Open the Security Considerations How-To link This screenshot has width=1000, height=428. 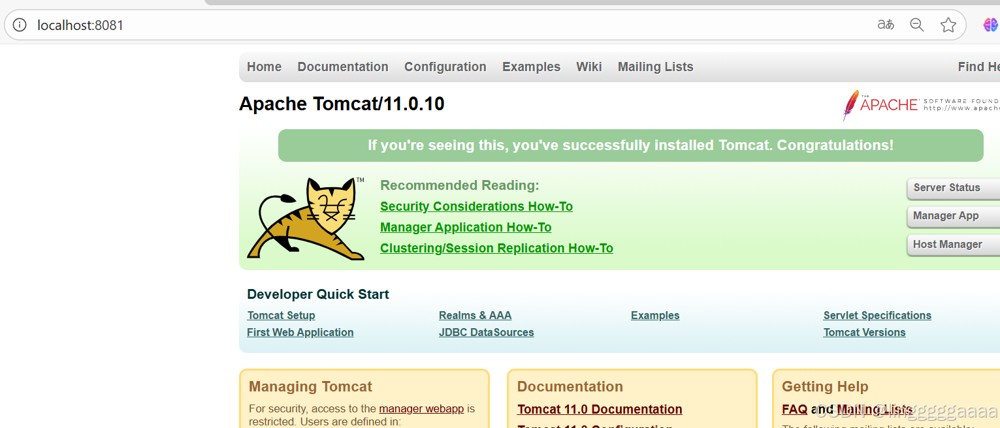pos(476,207)
